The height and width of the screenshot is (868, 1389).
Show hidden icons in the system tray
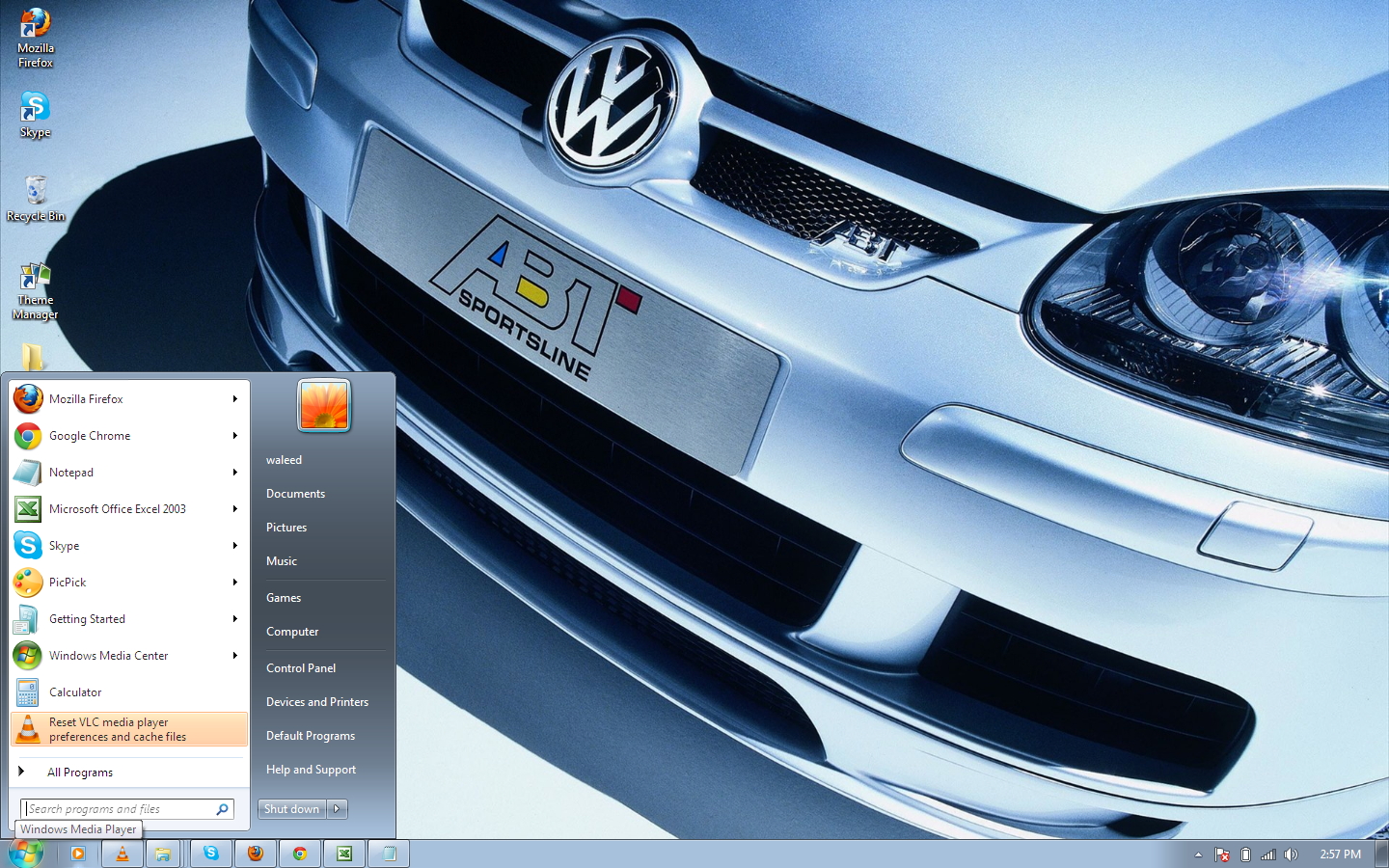tap(1198, 854)
